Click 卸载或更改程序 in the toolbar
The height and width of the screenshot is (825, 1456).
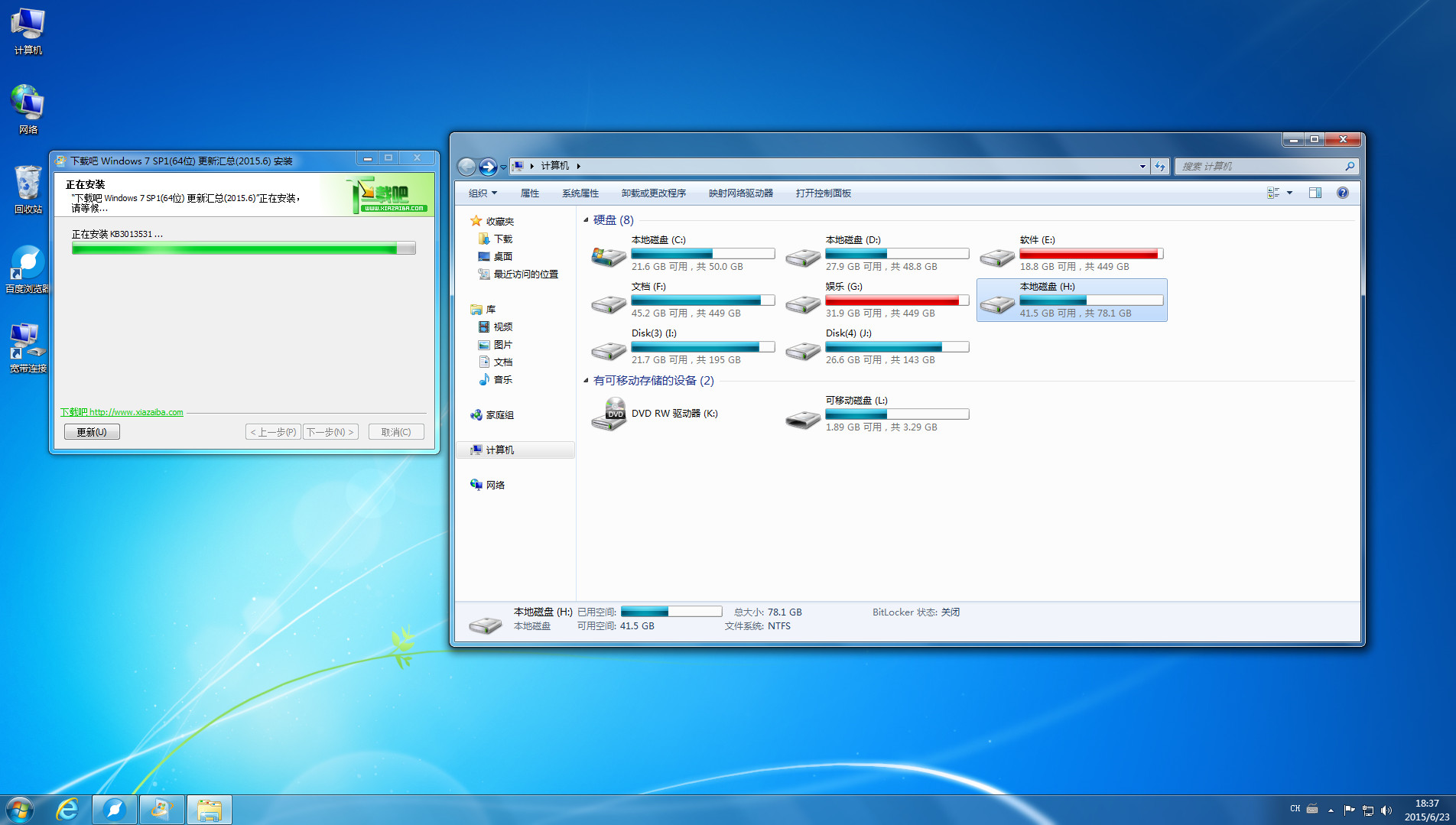point(653,193)
